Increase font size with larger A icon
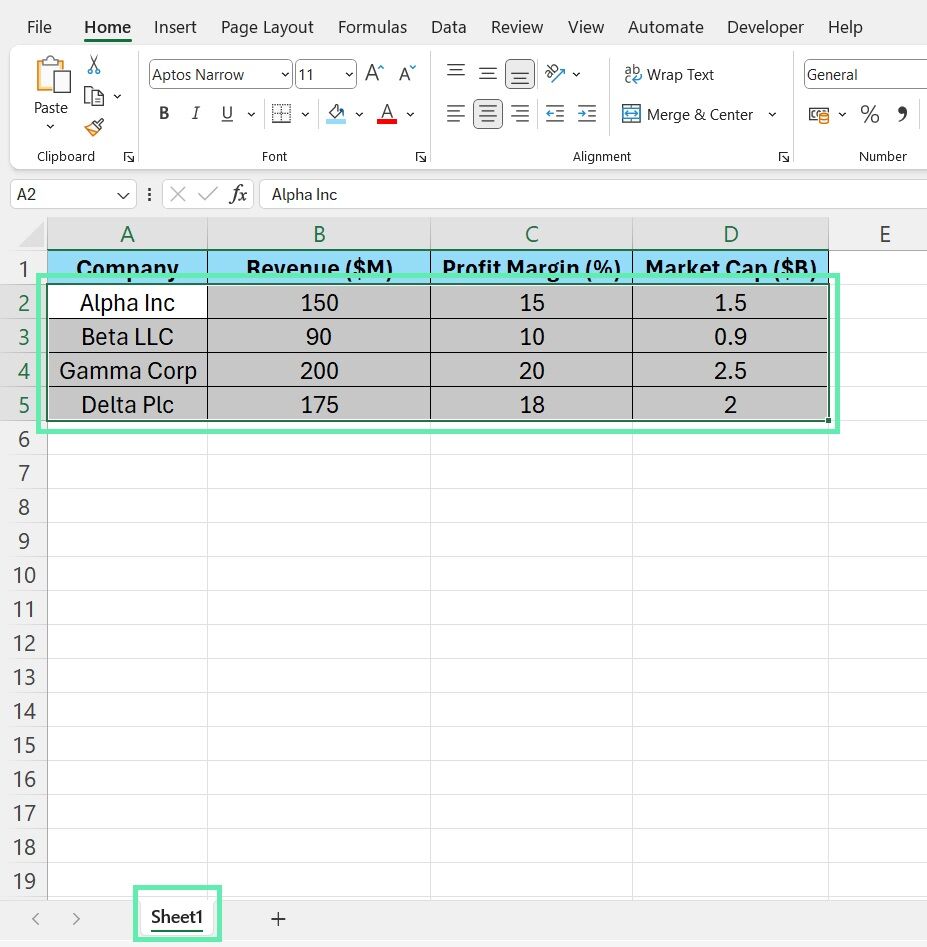The width and height of the screenshot is (927, 947). point(374,74)
